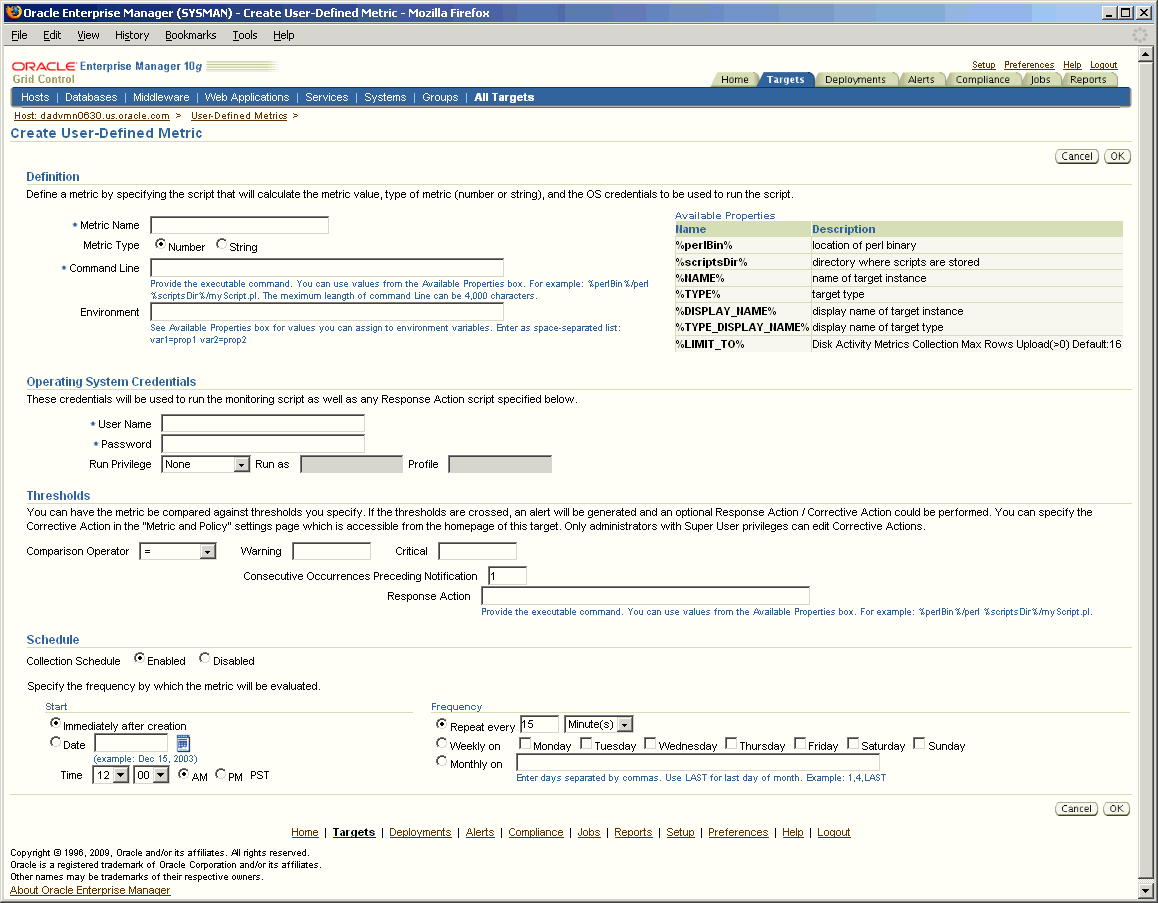Click the Logout link in the header
This screenshot has width=1158, height=903.
tap(1103, 65)
